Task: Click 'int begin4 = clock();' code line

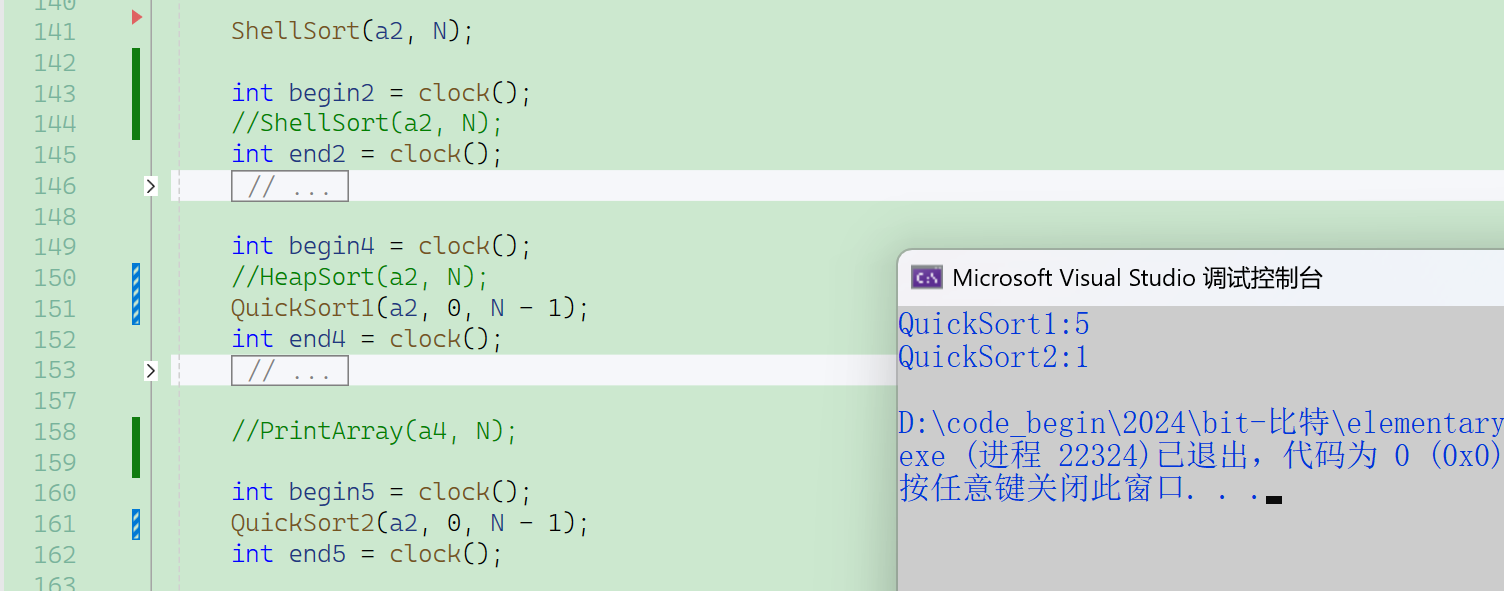Action: pyautogui.click(x=382, y=247)
